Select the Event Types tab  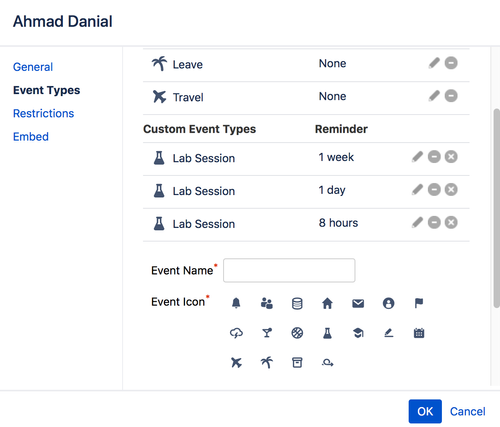[46, 90]
